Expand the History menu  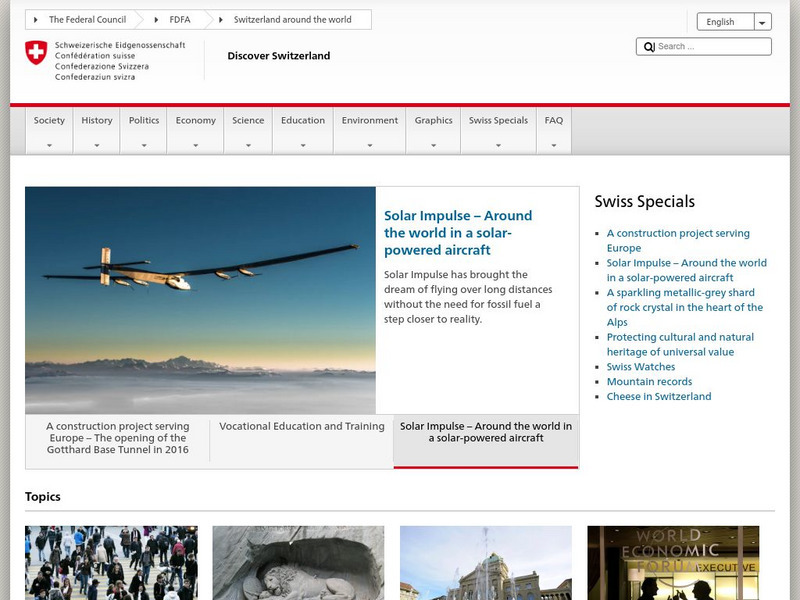tap(97, 131)
